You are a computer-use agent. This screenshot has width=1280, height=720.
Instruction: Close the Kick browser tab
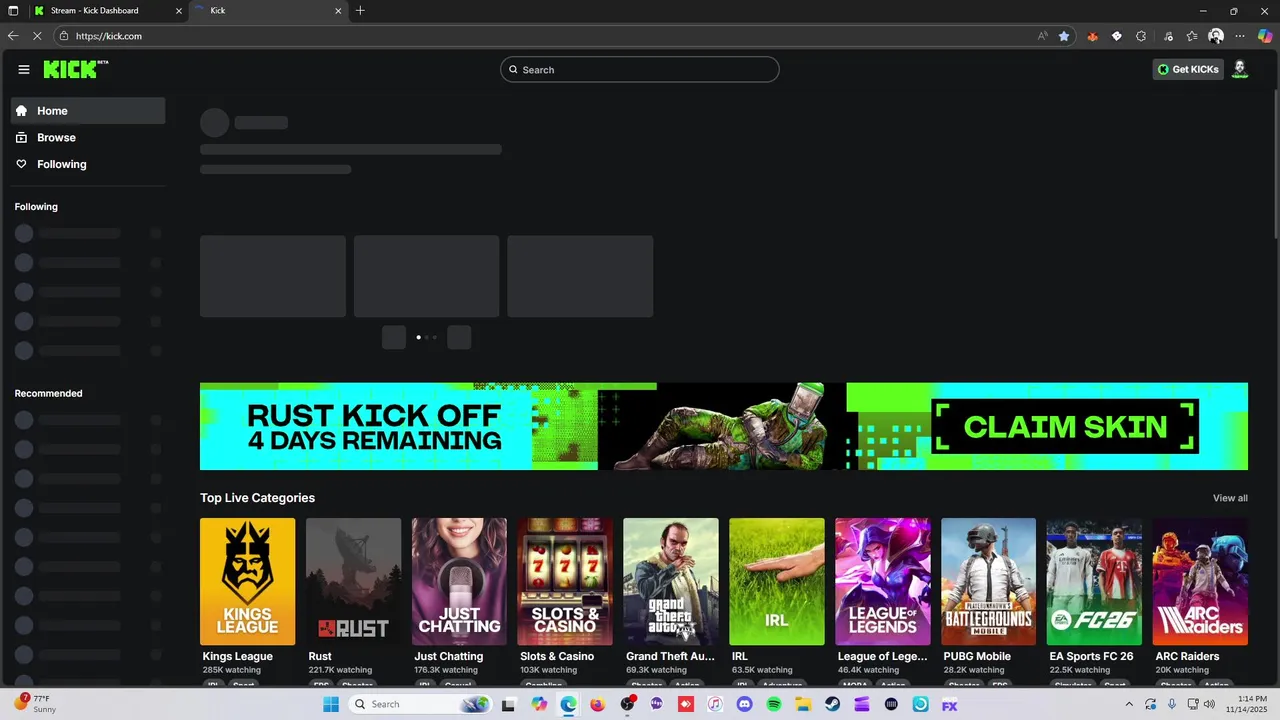tap(338, 11)
